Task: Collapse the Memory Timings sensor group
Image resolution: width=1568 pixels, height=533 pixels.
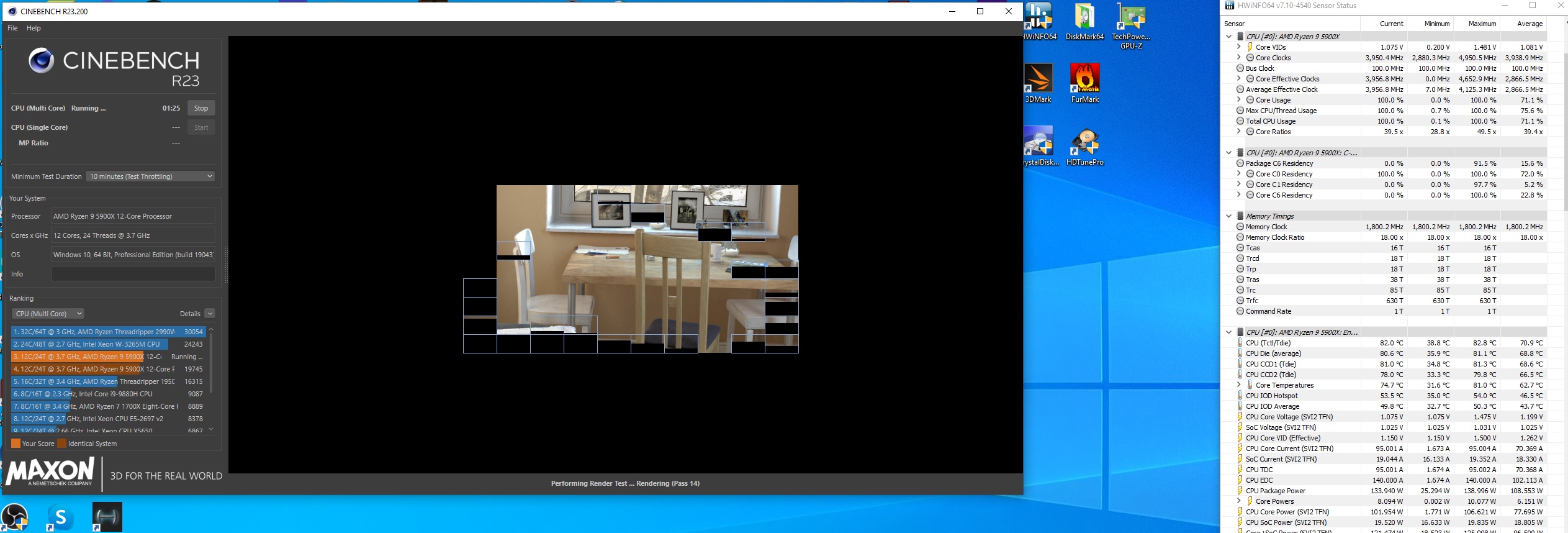Action: [x=1228, y=216]
